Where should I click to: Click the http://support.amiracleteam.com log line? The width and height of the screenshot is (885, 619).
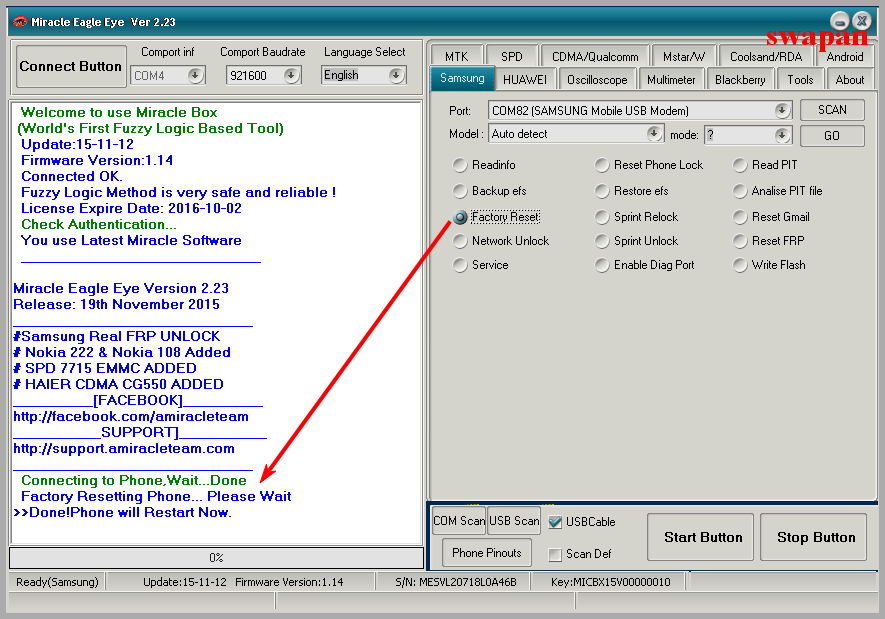tap(124, 449)
